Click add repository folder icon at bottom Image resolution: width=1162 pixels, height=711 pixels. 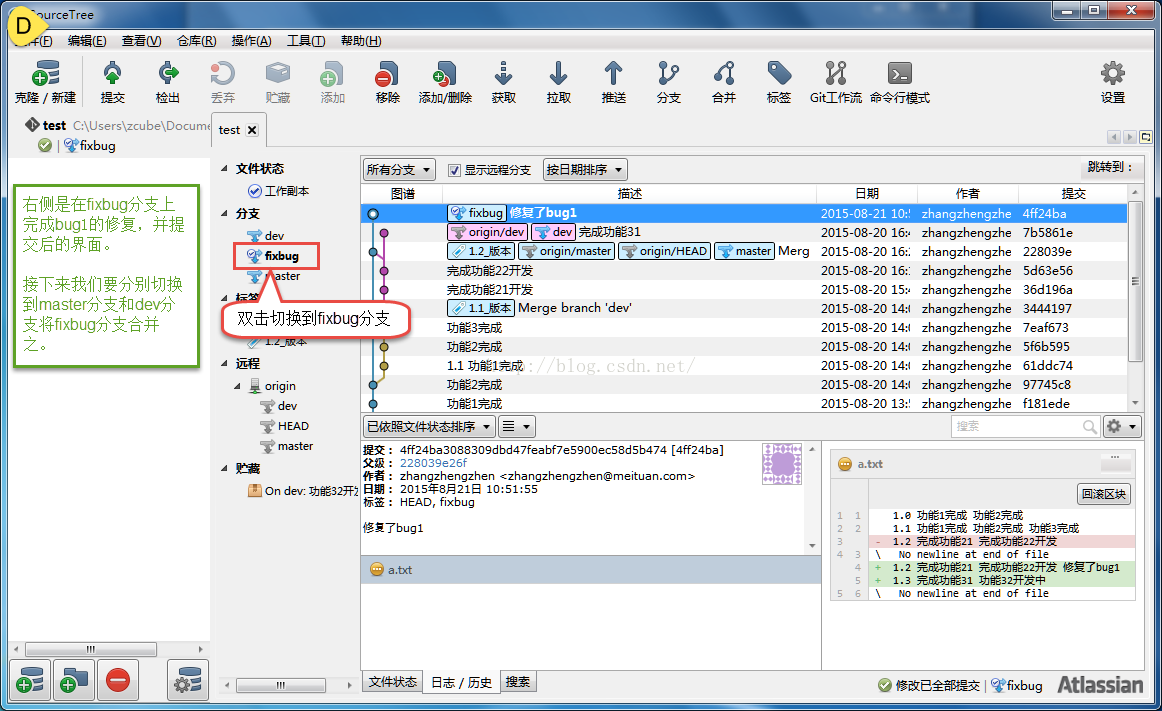coord(74,680)
